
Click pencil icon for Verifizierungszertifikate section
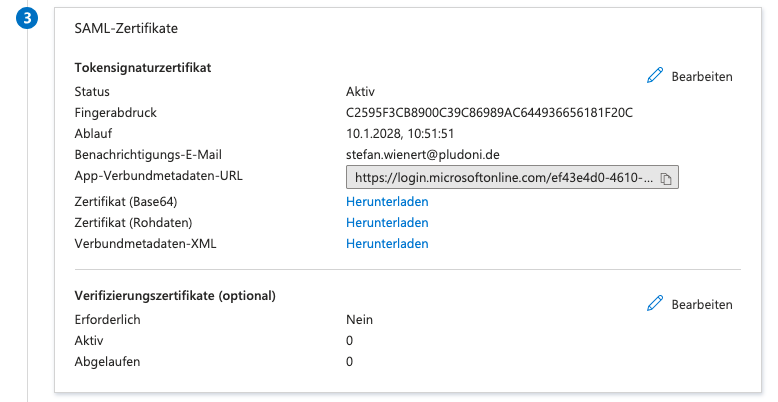coord(656,304)
